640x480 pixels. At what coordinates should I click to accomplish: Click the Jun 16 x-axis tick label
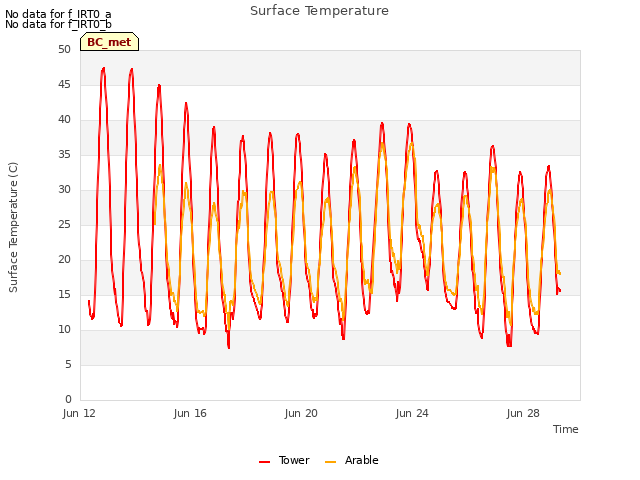click(x=190, y=413)
